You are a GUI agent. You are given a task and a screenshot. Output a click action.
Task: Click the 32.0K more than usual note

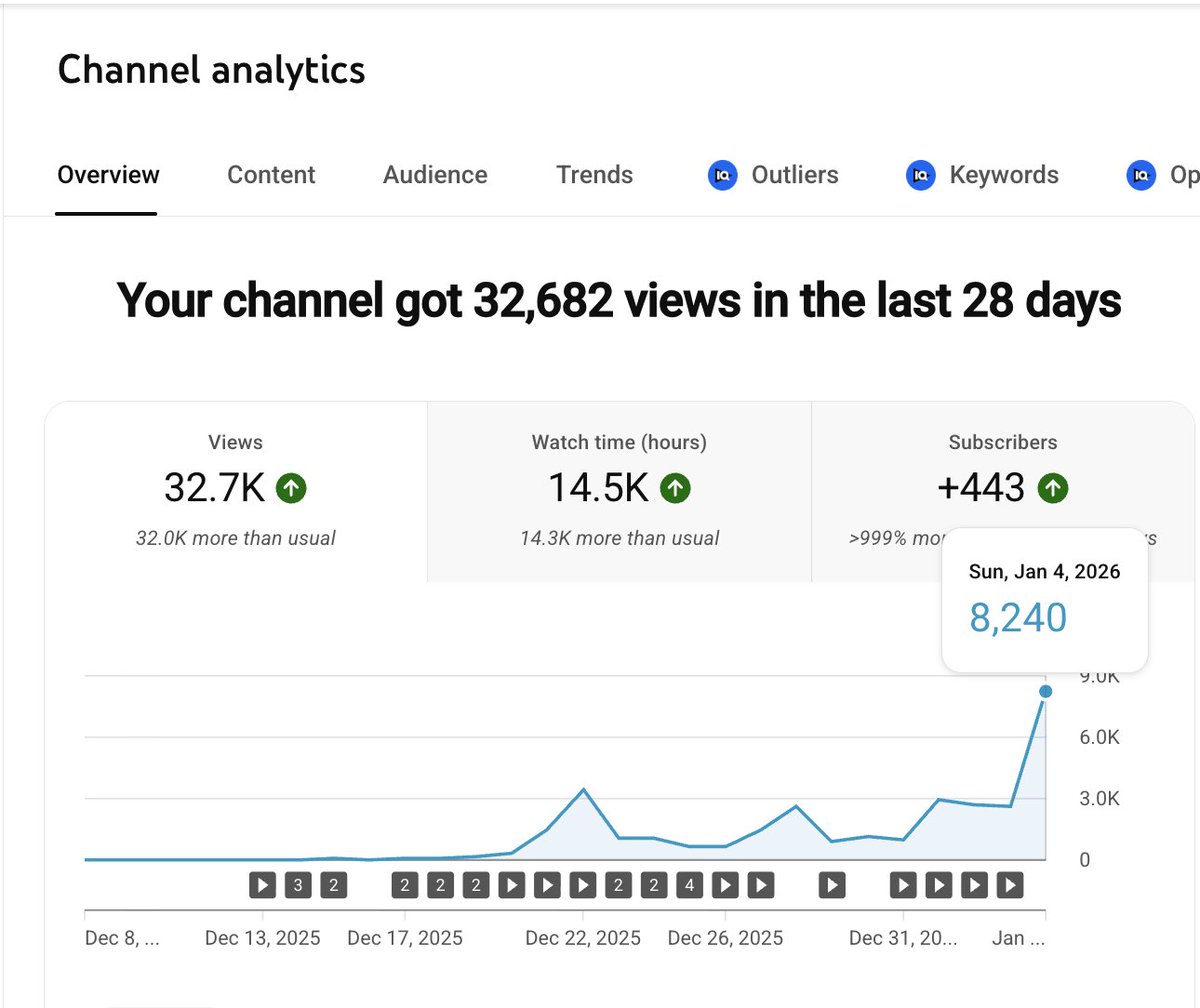(x=236, y=538)
